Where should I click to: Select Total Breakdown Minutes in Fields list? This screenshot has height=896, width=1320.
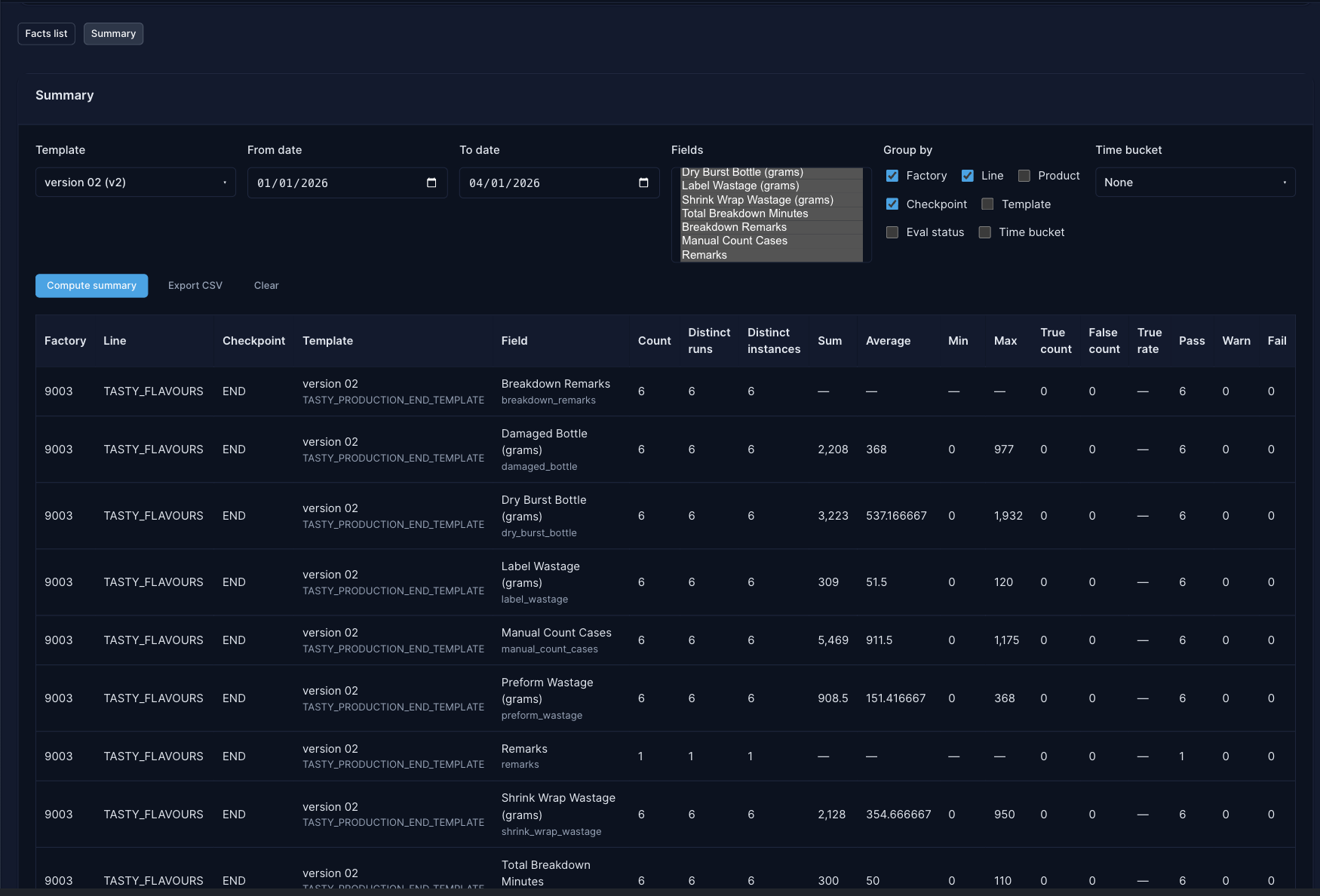point(744,213)
